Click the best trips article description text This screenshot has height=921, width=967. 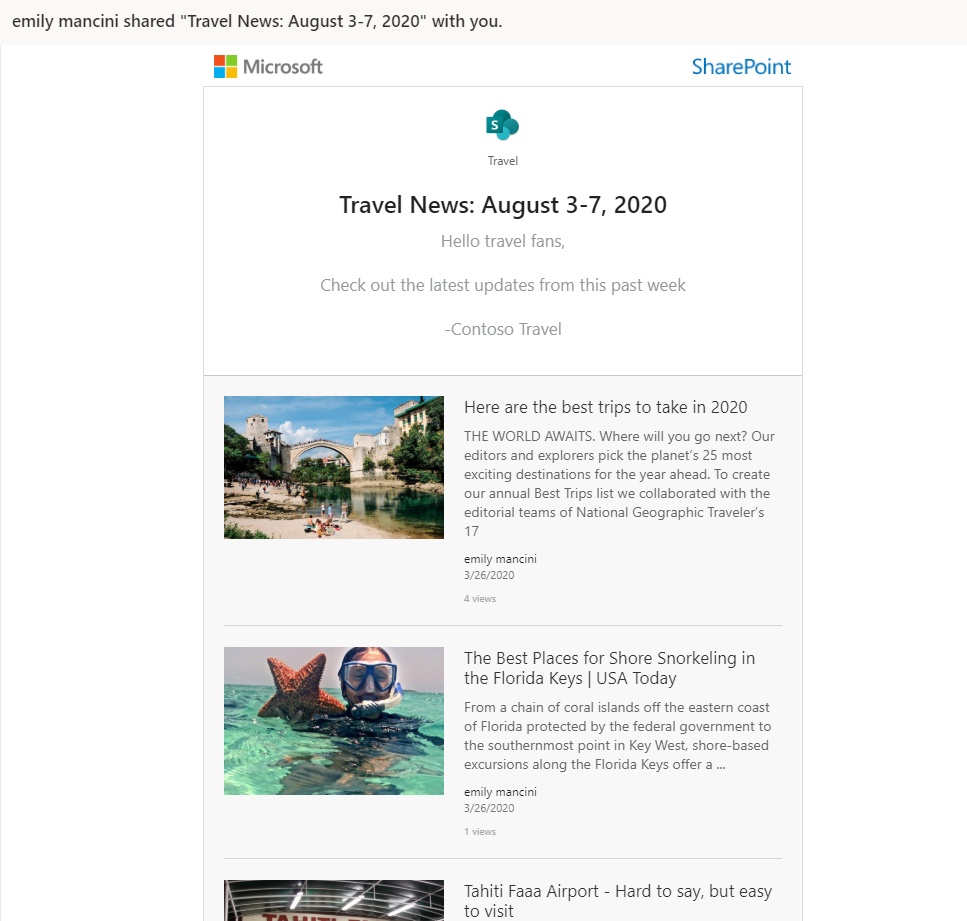click(619, 484)
